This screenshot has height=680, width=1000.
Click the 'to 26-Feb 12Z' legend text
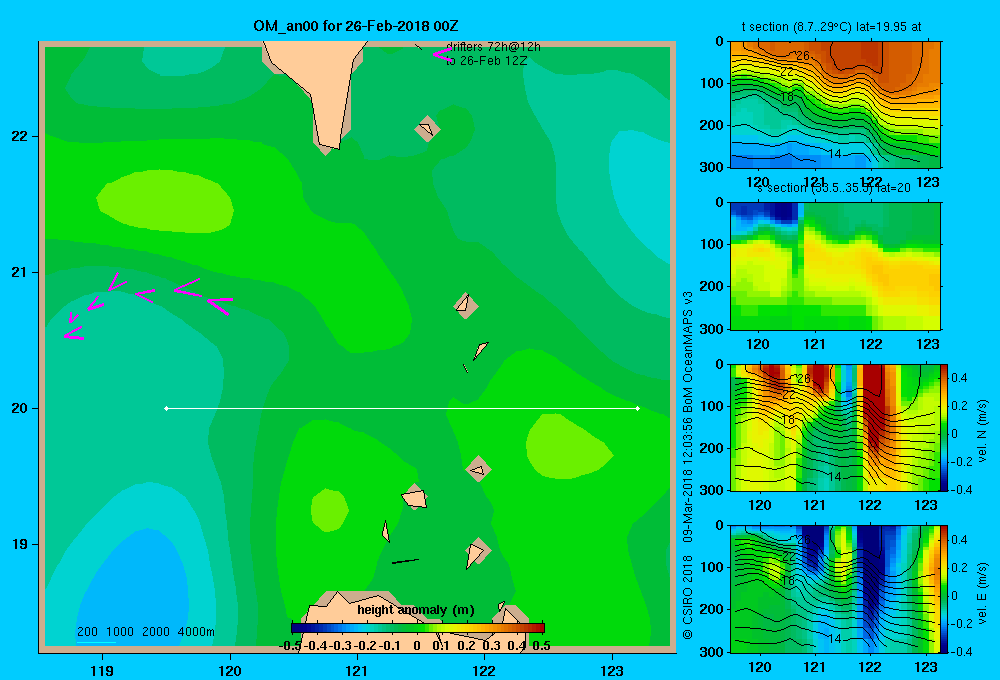tap(487, 61)
